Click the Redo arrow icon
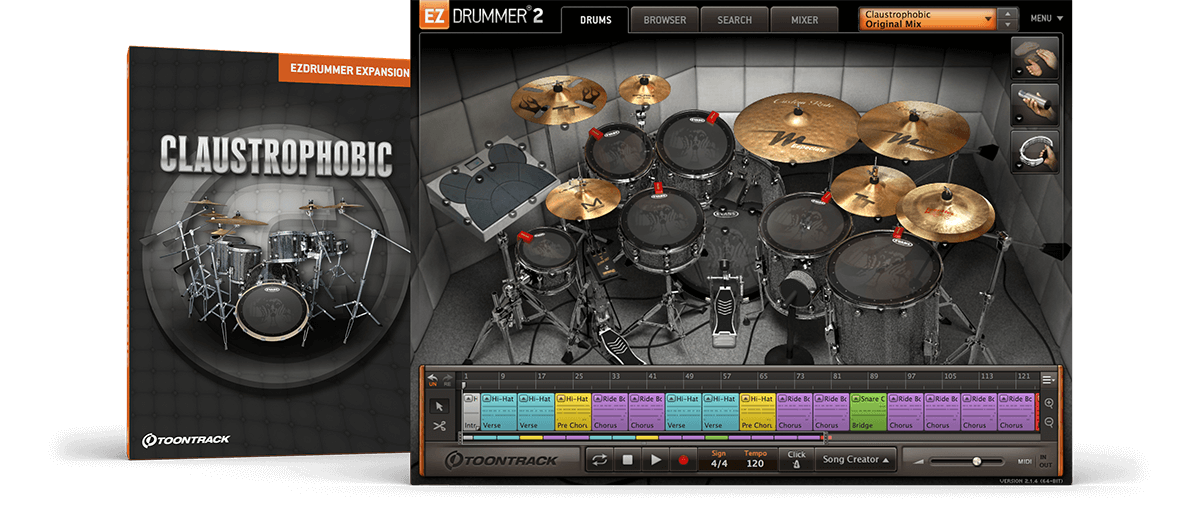Screen dimensions: 1200x517 (447, 379)
